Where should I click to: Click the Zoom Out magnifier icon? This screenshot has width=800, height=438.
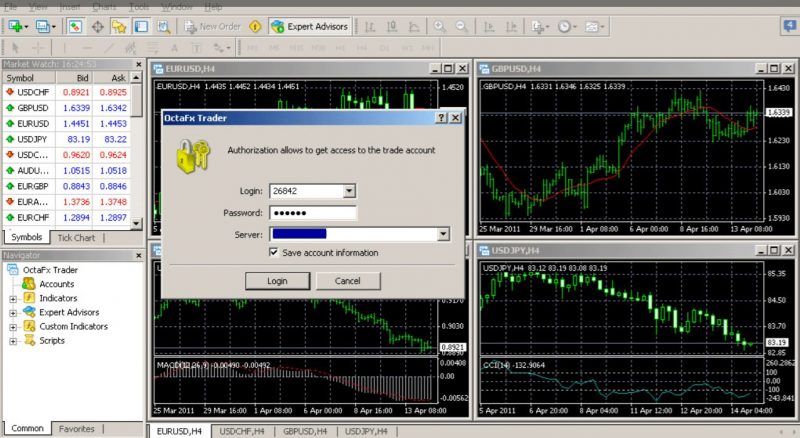coord(461,27)
